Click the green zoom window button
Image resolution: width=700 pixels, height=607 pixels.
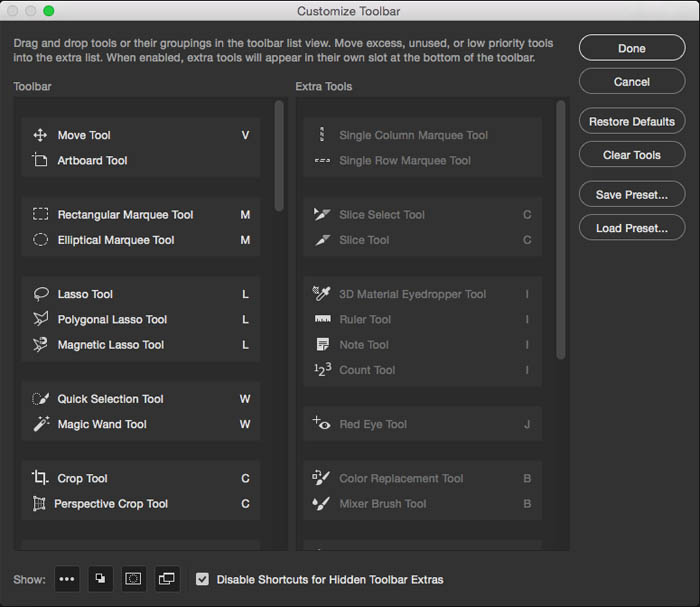click(49, 11)
